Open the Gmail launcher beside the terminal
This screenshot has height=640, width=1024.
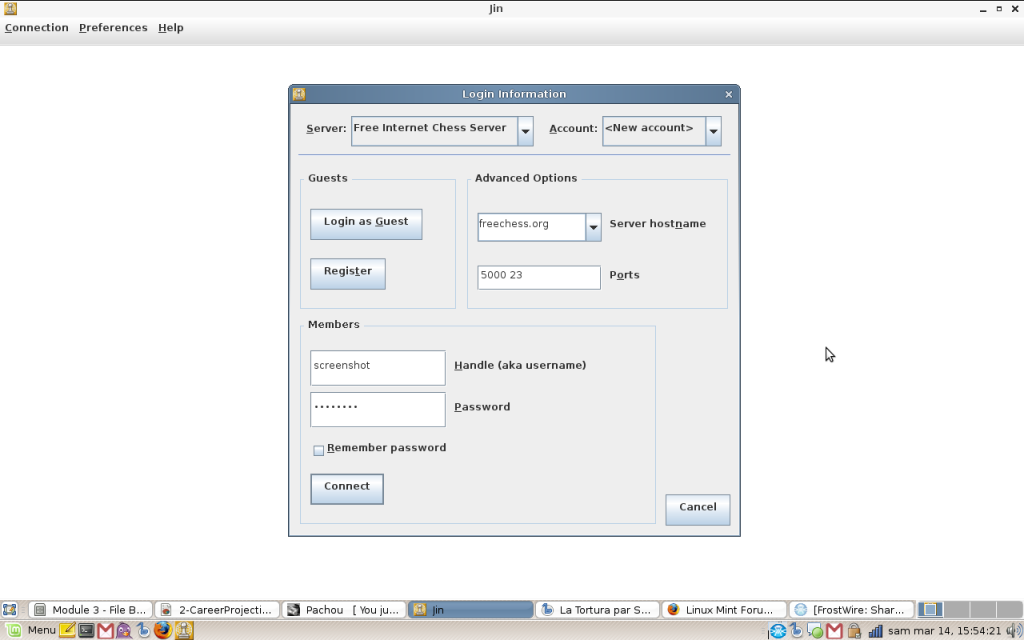pos(105,630)
